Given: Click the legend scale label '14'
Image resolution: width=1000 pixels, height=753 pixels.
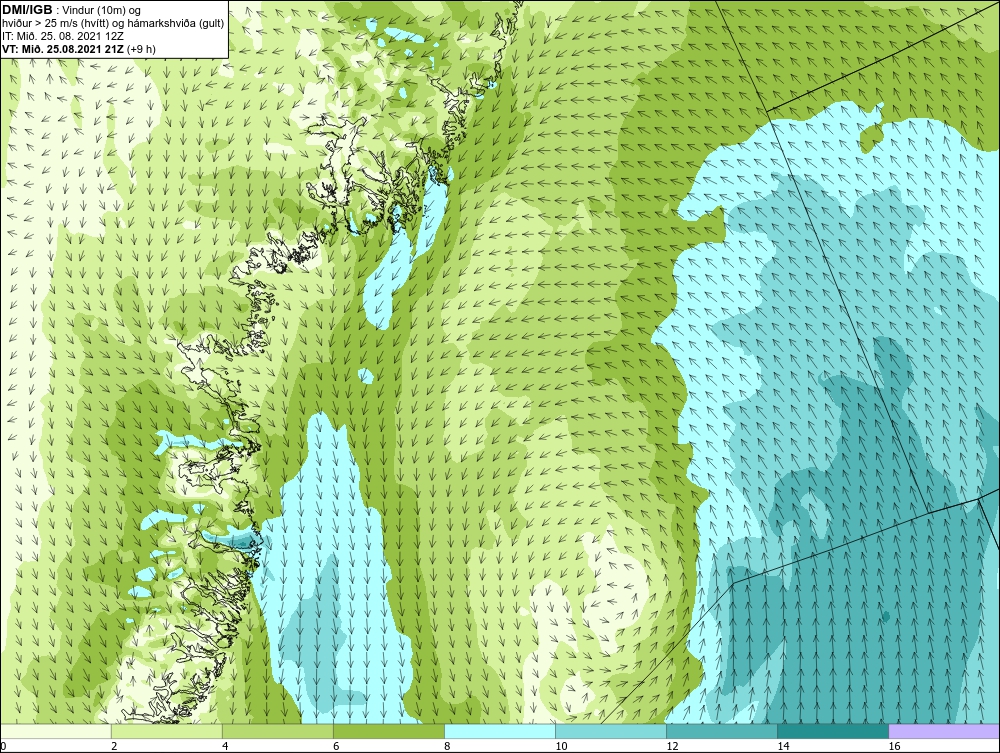Looking at the screenshot, I should [x=783, y=746].
